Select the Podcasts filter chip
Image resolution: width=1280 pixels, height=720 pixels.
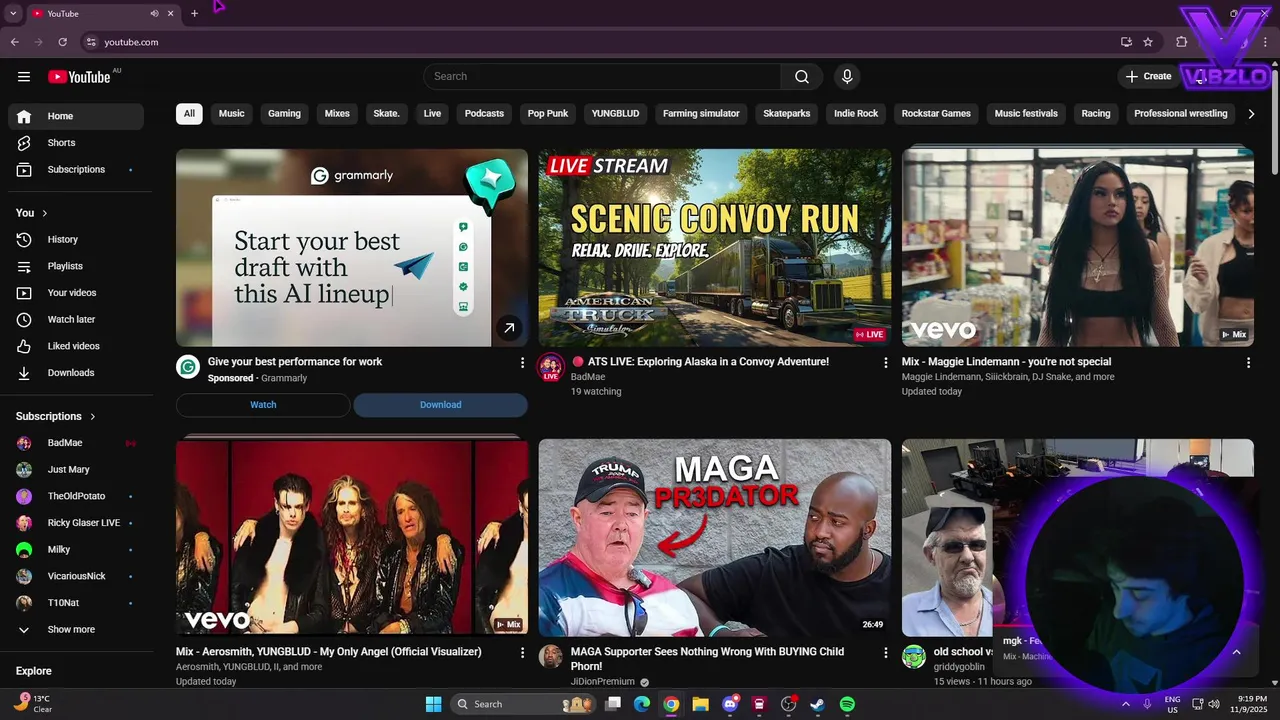(x=484, y=114)
